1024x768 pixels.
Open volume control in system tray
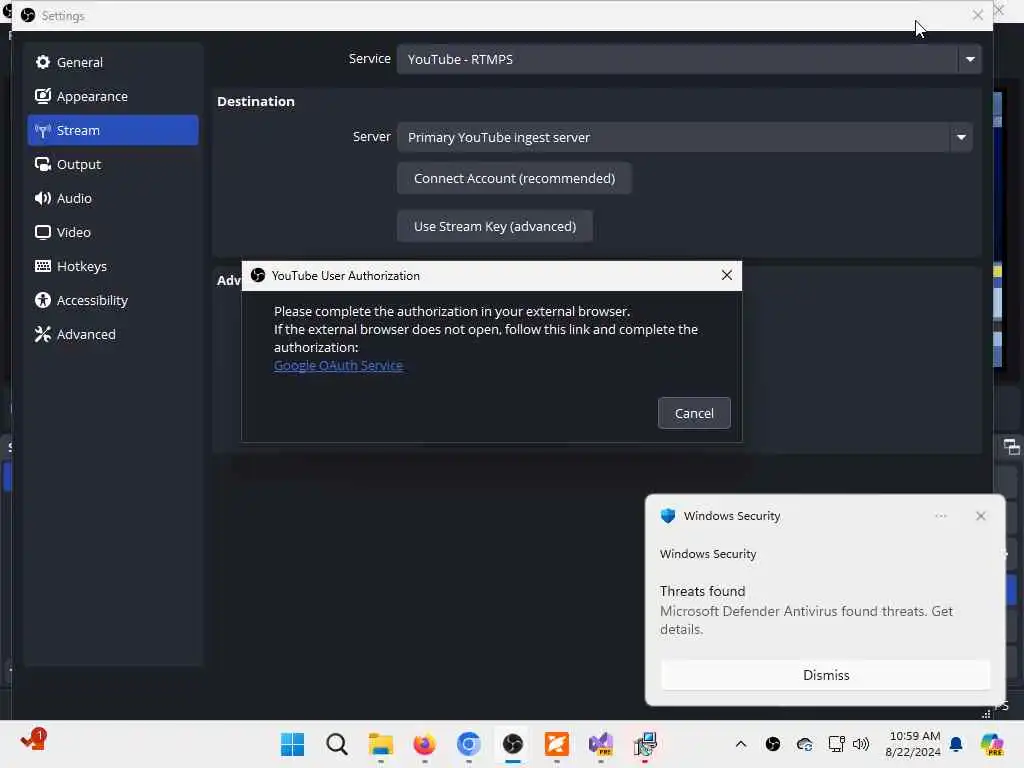click(x=861, y=744)
